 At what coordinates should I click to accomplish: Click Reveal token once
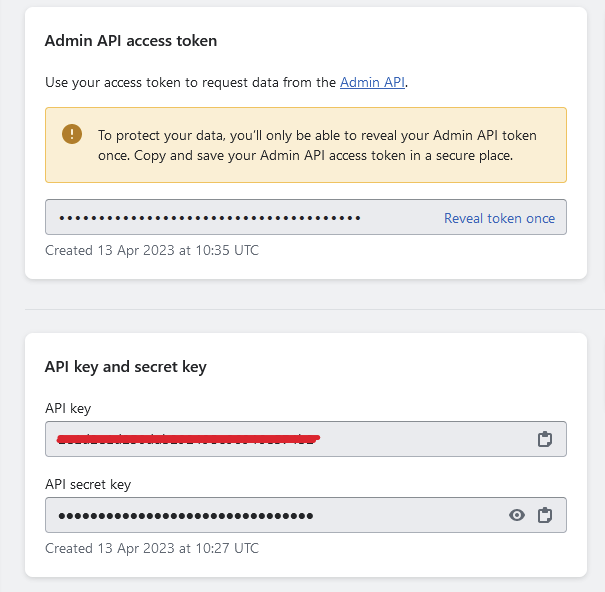(499, 218)
